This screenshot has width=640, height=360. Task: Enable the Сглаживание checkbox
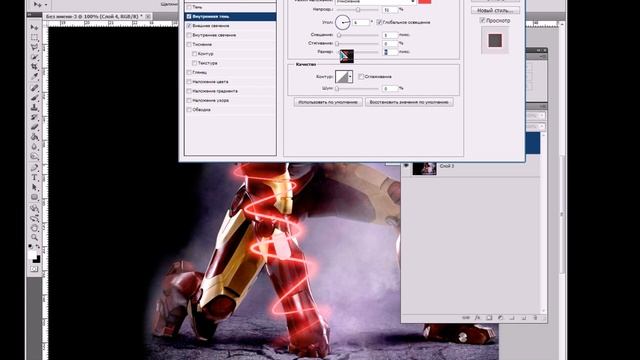(361, 76)
